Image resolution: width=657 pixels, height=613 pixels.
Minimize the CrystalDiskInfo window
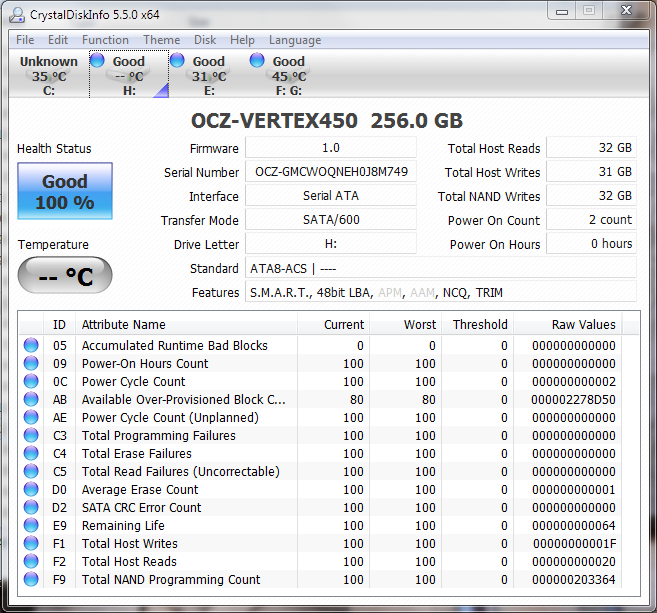(562, 11)
